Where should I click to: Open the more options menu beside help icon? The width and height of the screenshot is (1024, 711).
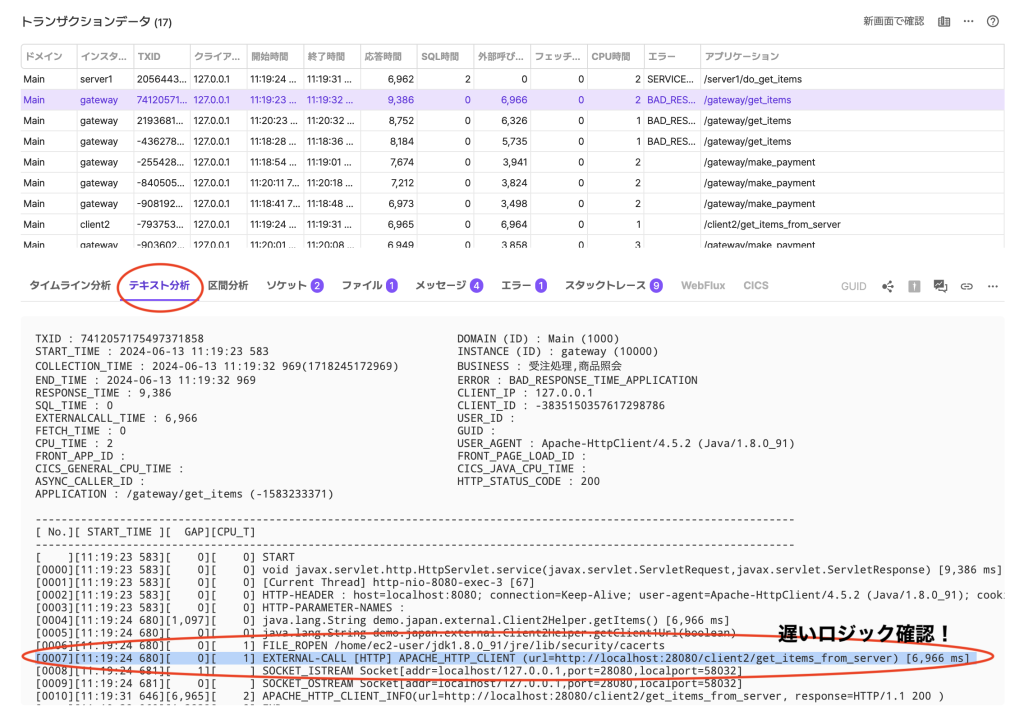[x=968, y=21]
